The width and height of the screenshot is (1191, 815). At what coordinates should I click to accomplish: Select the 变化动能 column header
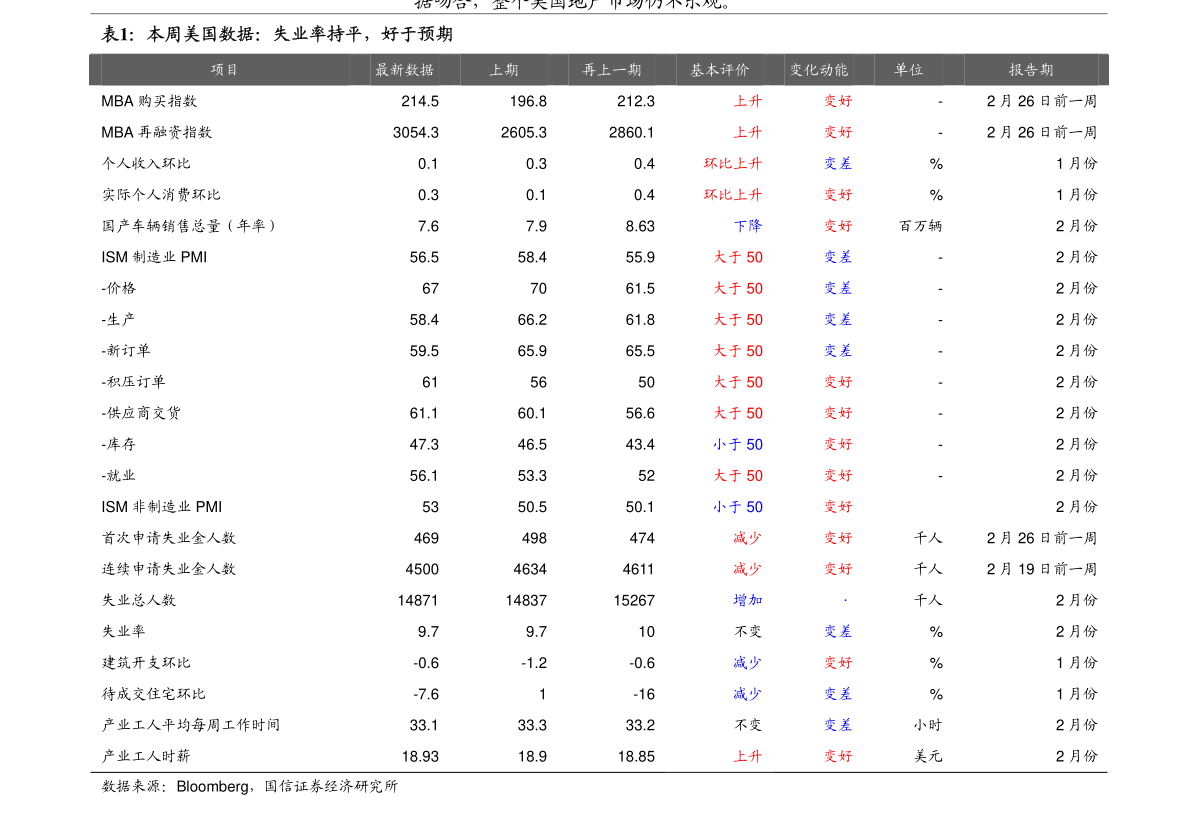[x=818, y=70]
